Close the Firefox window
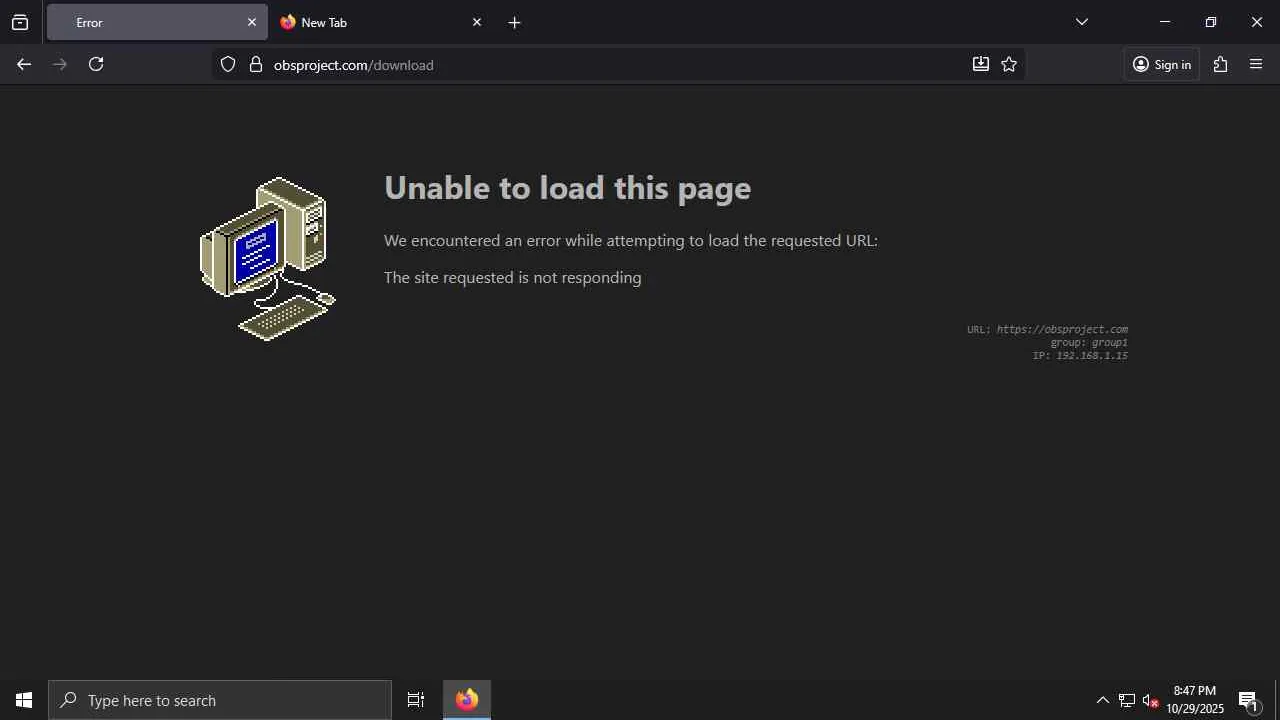This screenshot has height=720, width=1280. (1257, 22)
